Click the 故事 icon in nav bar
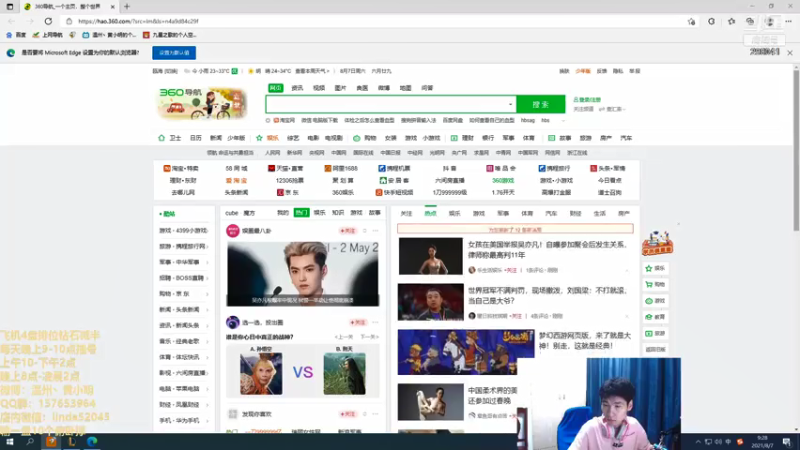The height and width of the screenshot is (450, 800). click(x=551, y=138)
